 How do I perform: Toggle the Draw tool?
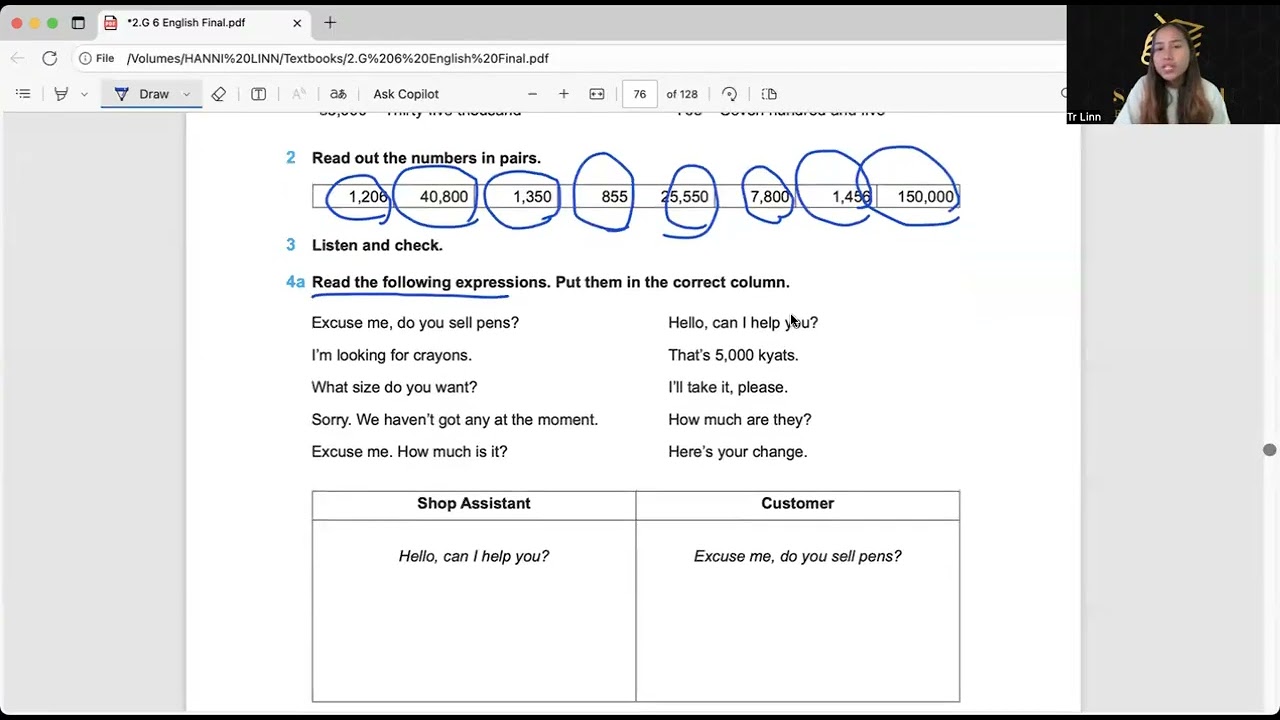coord(142,94)
